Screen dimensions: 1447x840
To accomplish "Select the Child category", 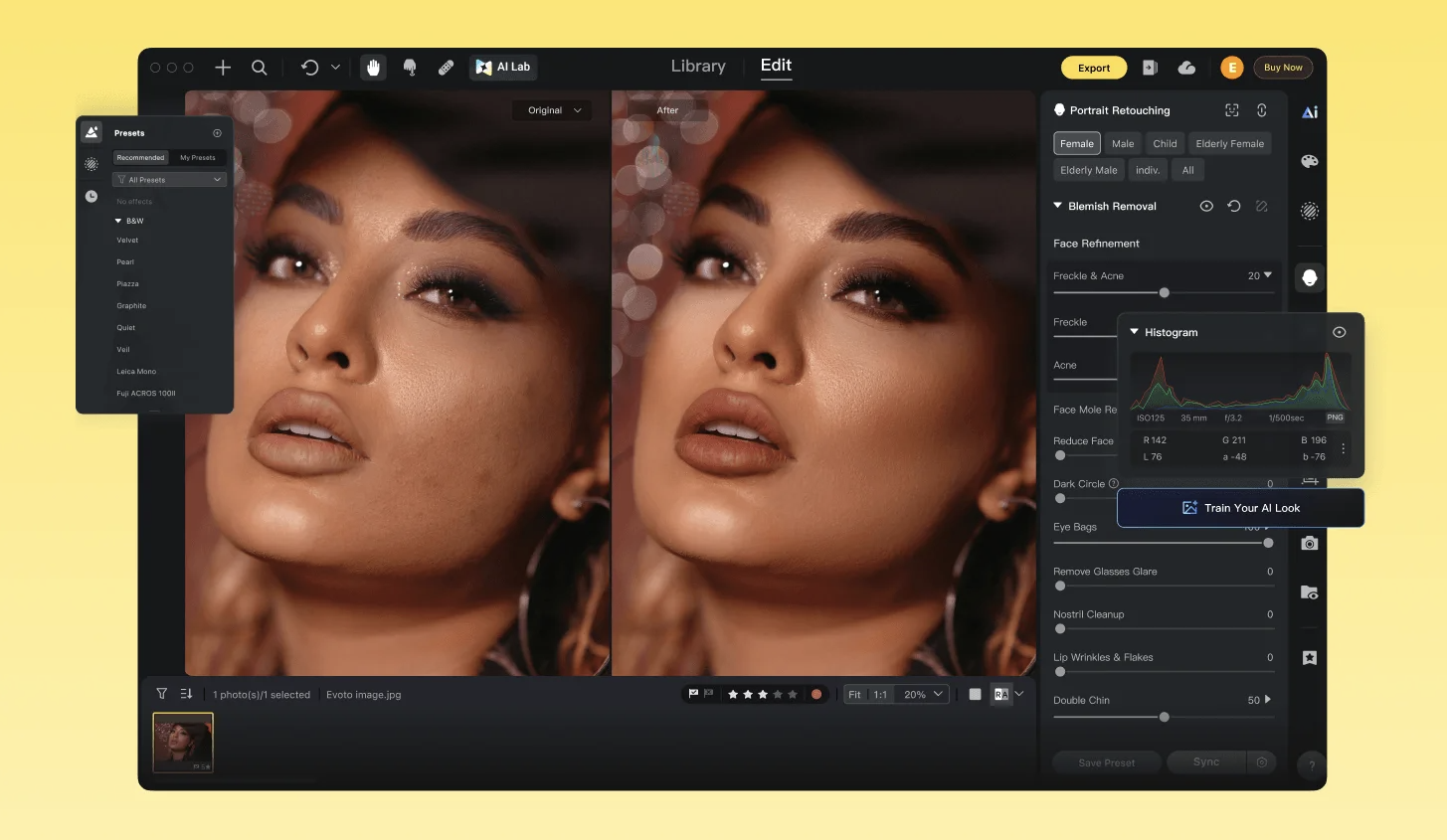I will (x=1165, y=143).
